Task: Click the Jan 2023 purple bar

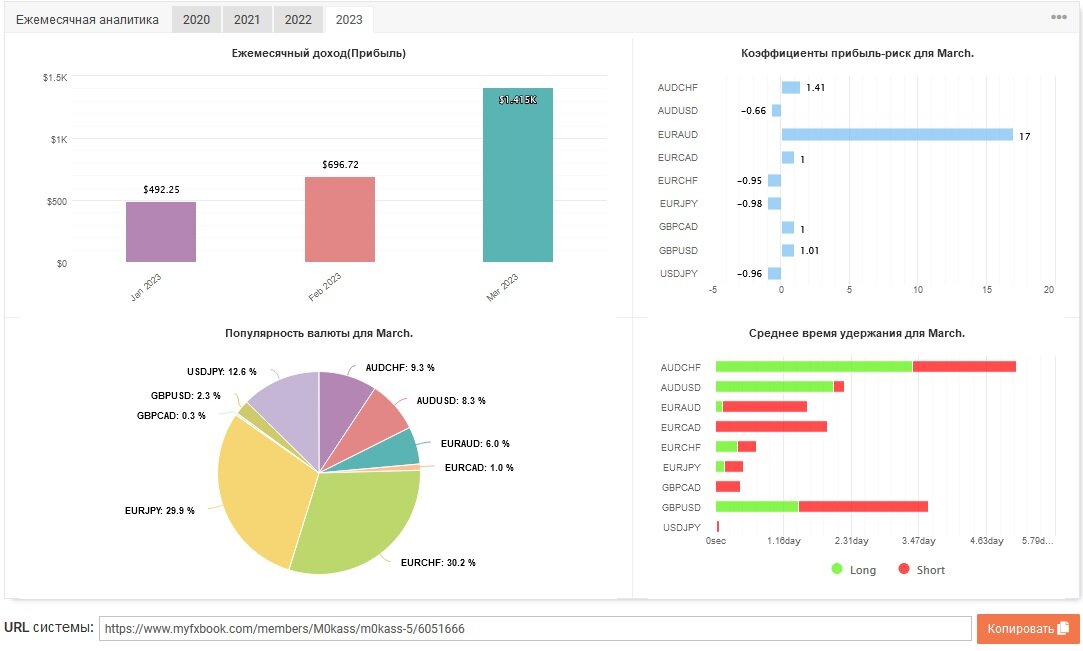Action: click(161, 232)
